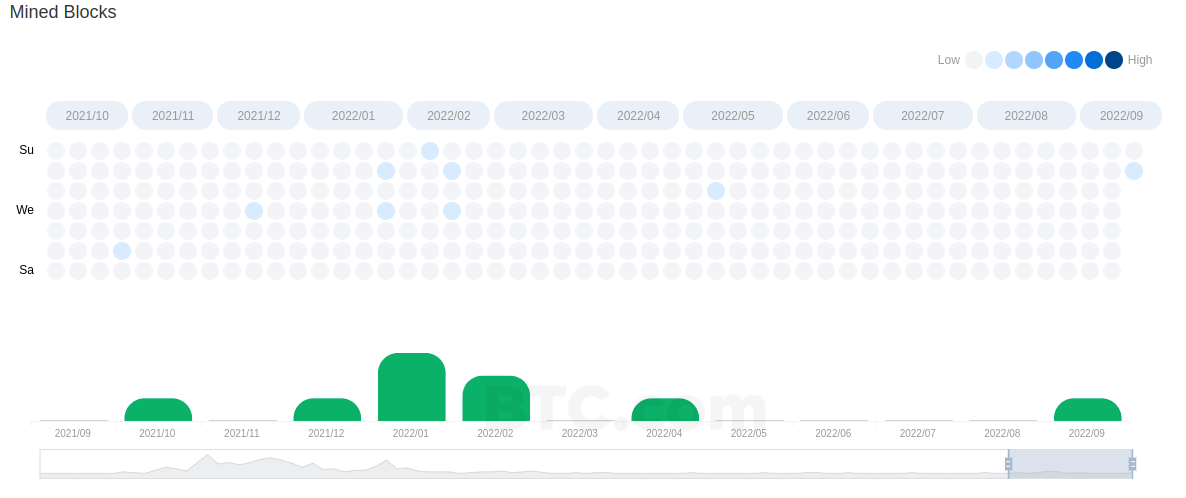Select the highlighted Wednesday dot under 2022/01
This screenshot has height=498, width=1186.
386,211
